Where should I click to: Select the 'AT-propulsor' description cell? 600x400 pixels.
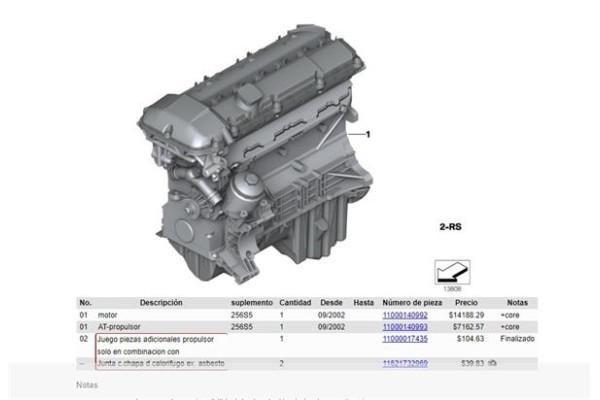pyautogui.click(x=119, y=327)
